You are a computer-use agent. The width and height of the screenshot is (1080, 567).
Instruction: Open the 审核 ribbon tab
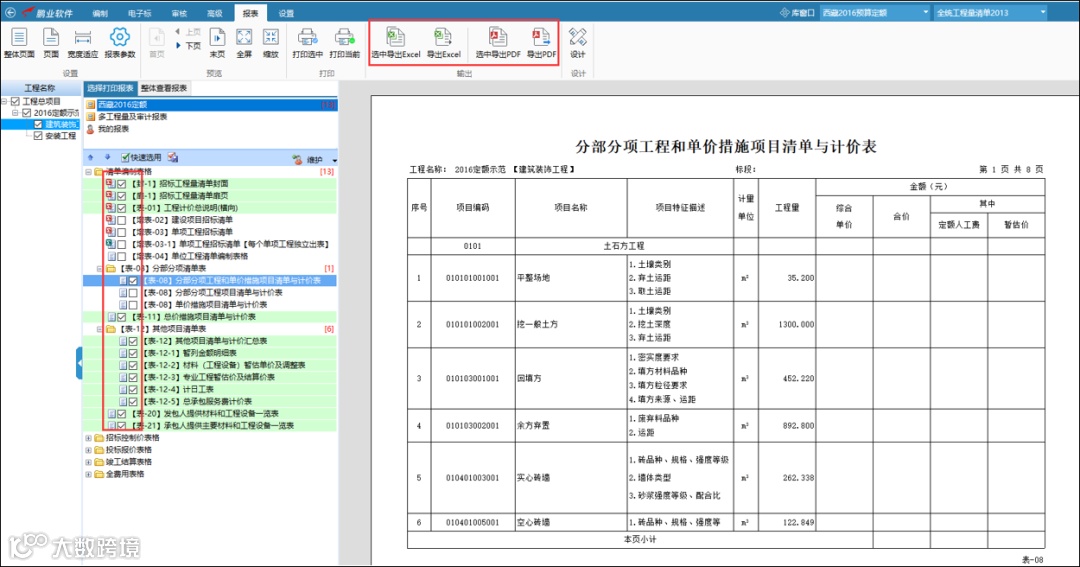pos(179,13)
